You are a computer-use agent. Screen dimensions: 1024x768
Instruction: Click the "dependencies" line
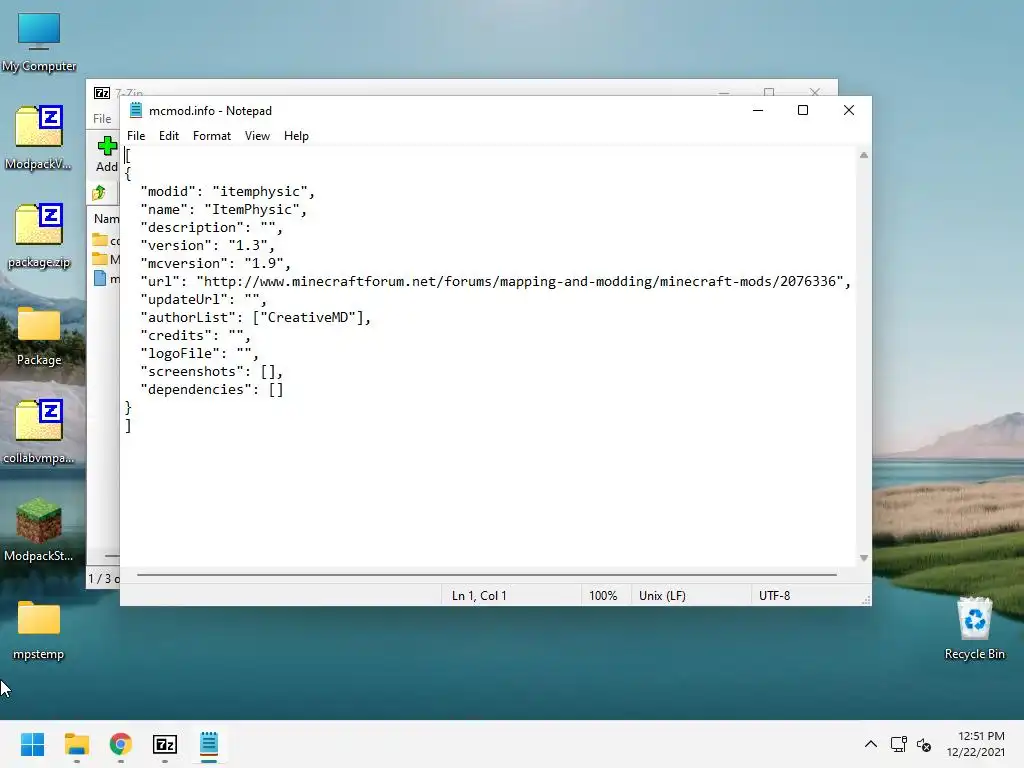[212, 389]
